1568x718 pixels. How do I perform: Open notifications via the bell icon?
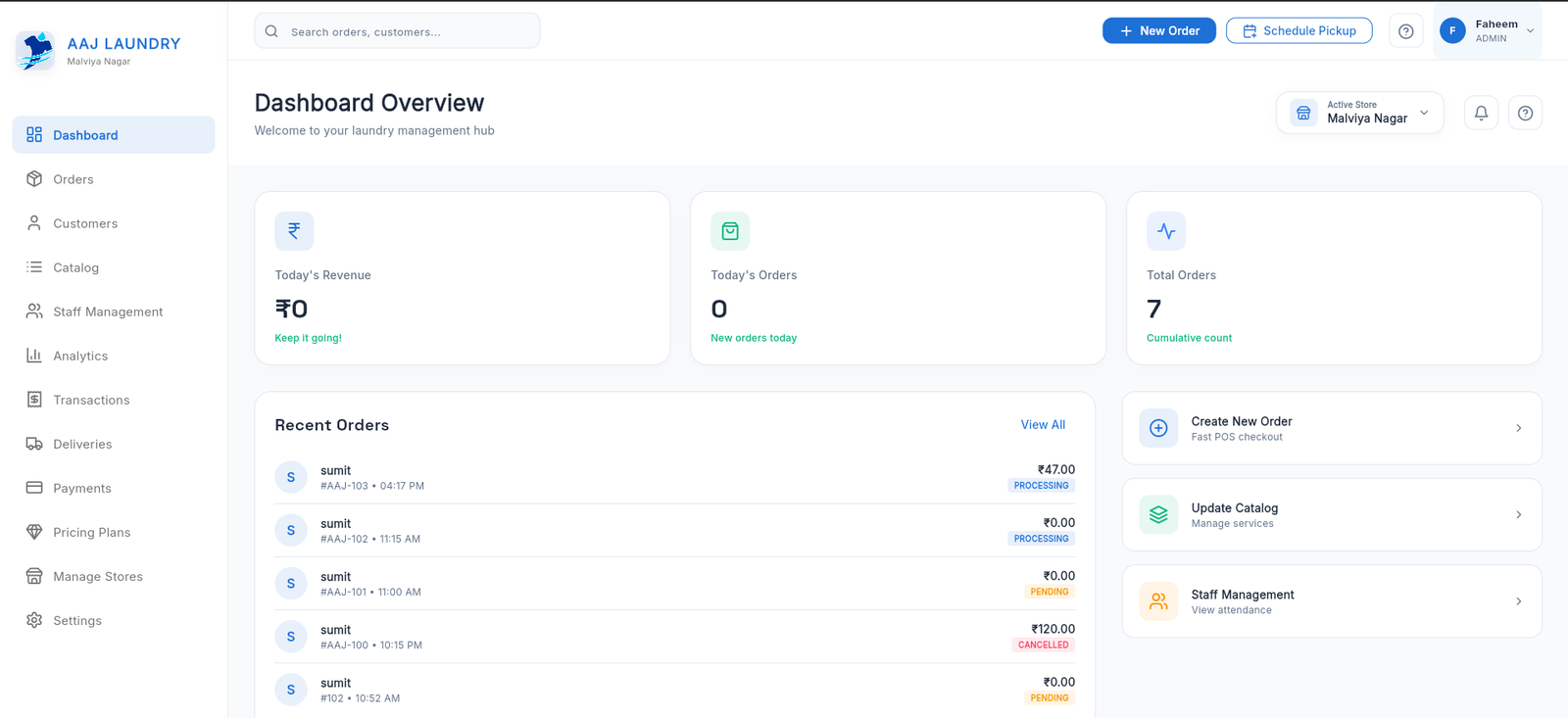(1481, 114)
